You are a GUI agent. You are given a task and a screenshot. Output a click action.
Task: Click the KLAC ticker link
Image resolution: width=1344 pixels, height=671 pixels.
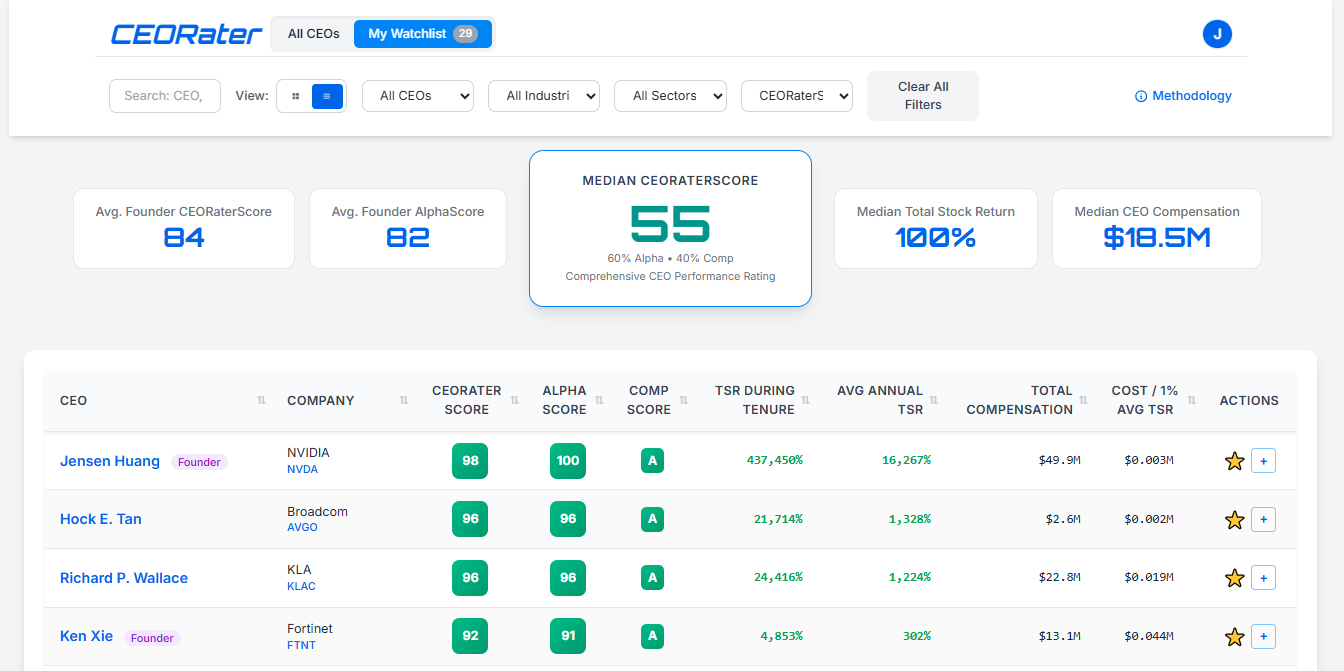tap(301, 586)
